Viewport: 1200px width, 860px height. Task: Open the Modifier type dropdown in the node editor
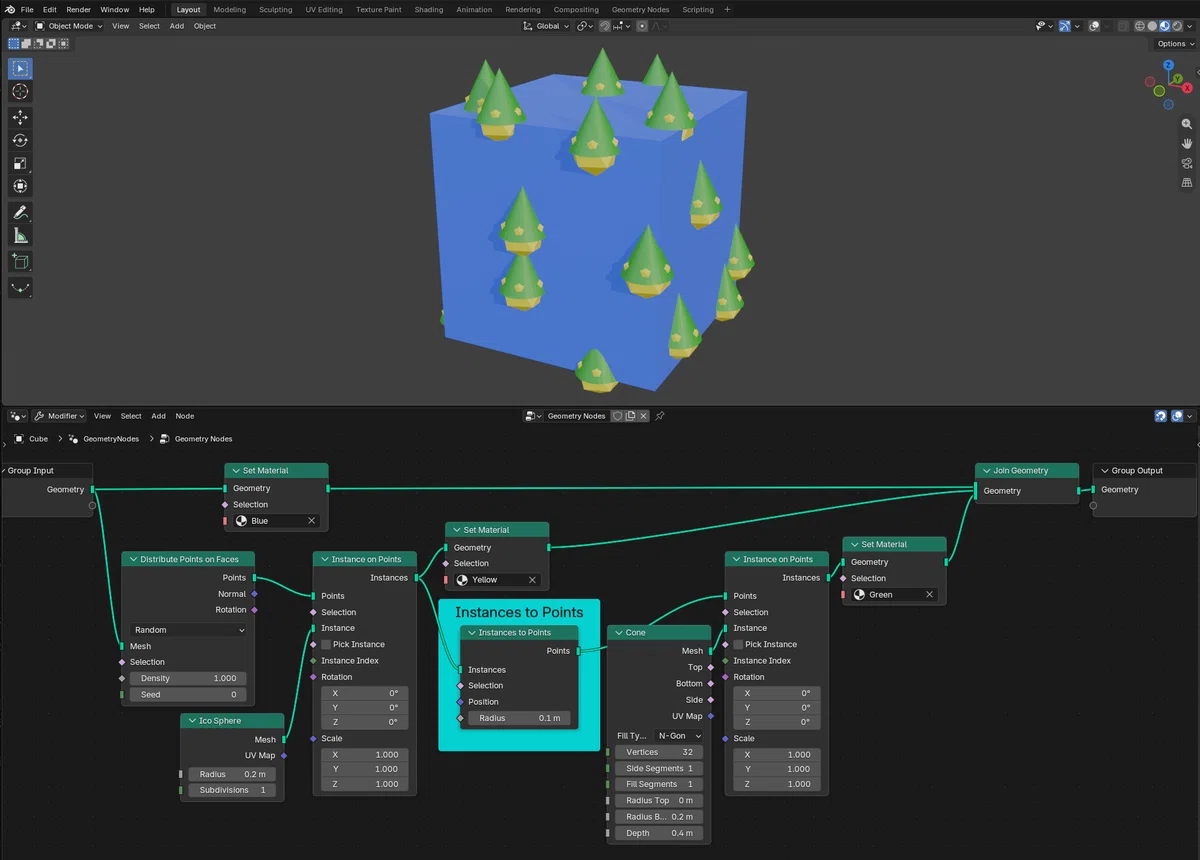pyautogui.click(x=60, y=416)
